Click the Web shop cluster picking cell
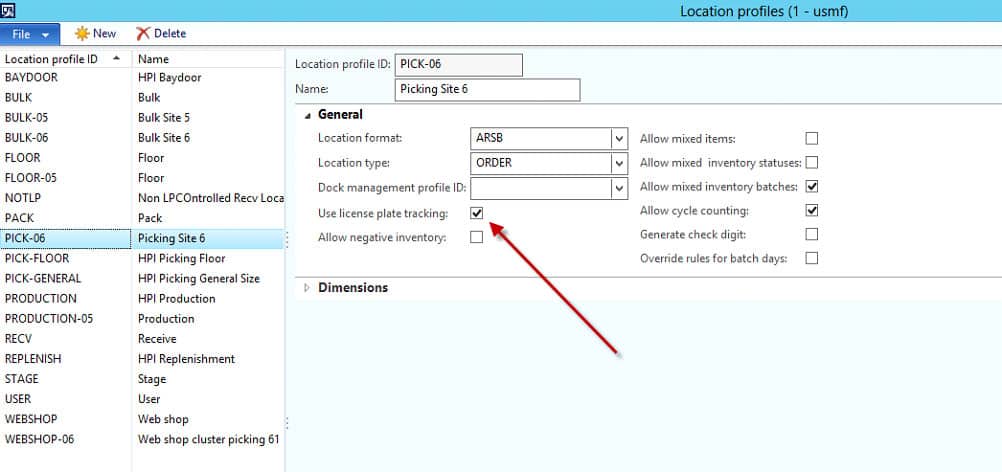 pos(208,439)
